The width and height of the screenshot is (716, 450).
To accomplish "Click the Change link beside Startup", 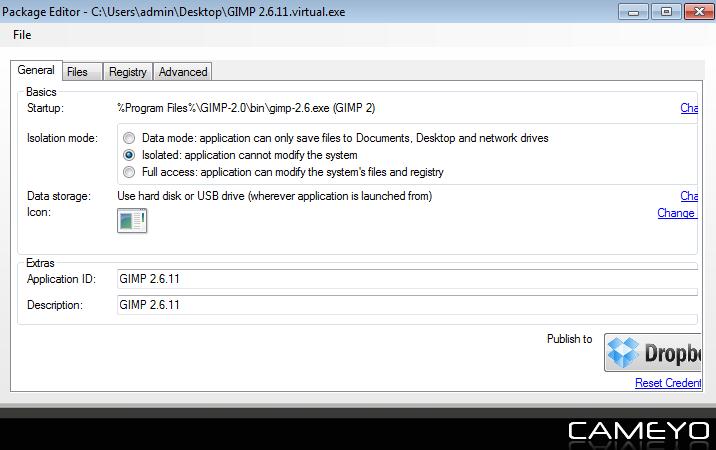I will [x=689, y=108].
